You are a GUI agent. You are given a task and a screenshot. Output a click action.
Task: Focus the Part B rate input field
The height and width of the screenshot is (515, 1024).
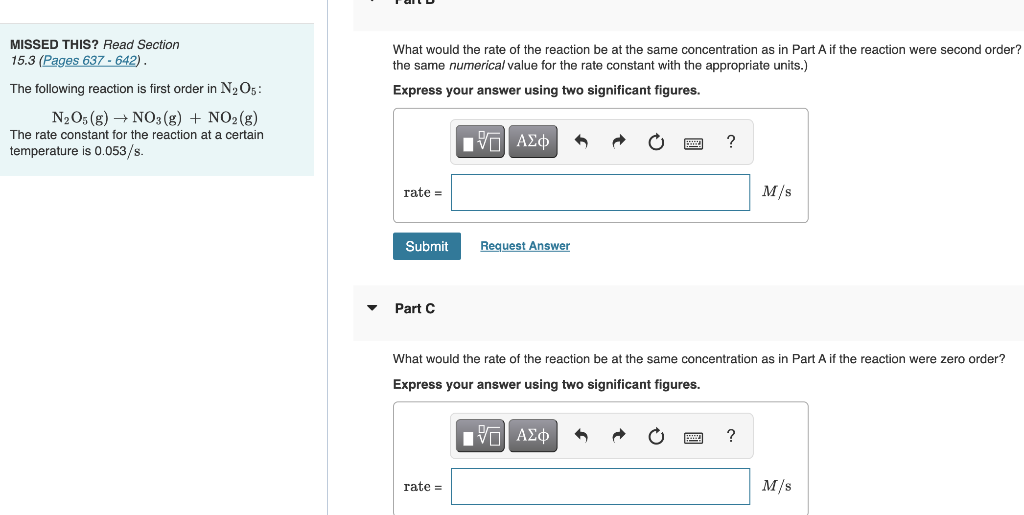tap(600, 193)
